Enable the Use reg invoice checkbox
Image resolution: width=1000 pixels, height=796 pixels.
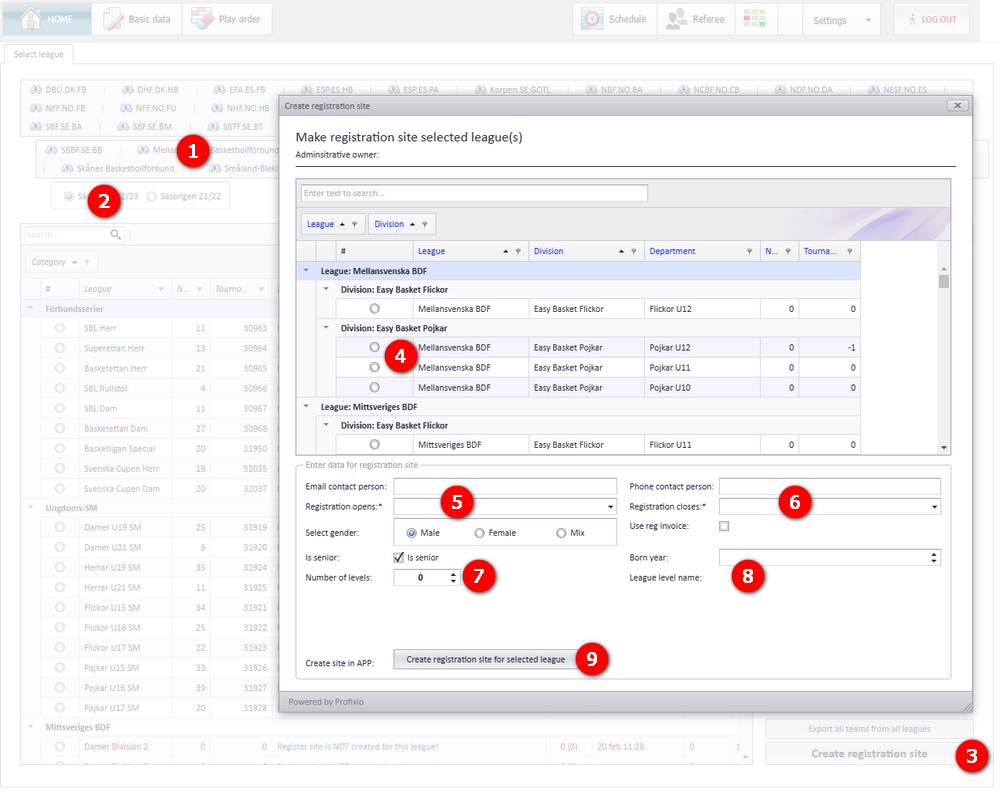724,526
